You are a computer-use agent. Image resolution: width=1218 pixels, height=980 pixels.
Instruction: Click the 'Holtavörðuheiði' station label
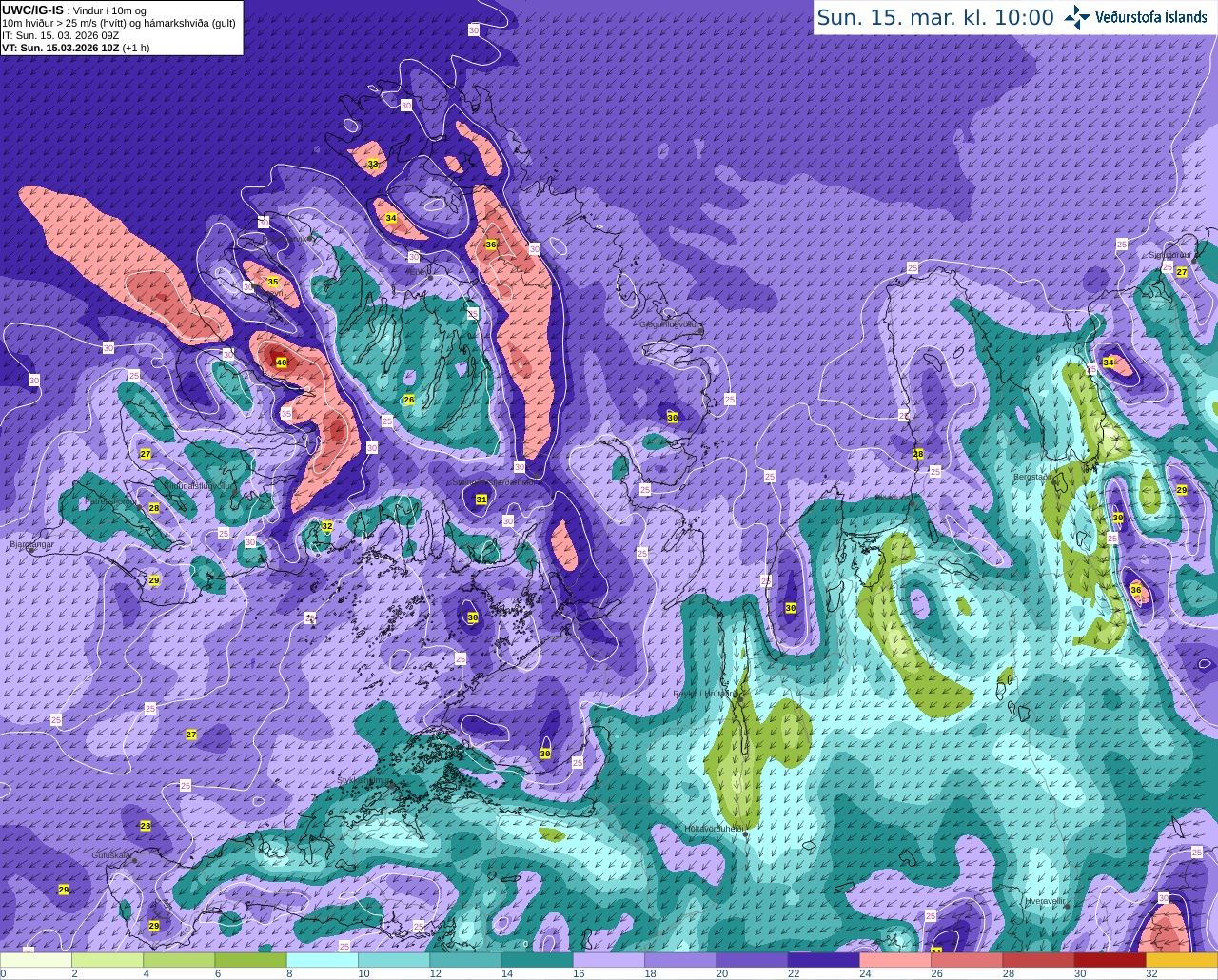716,829
